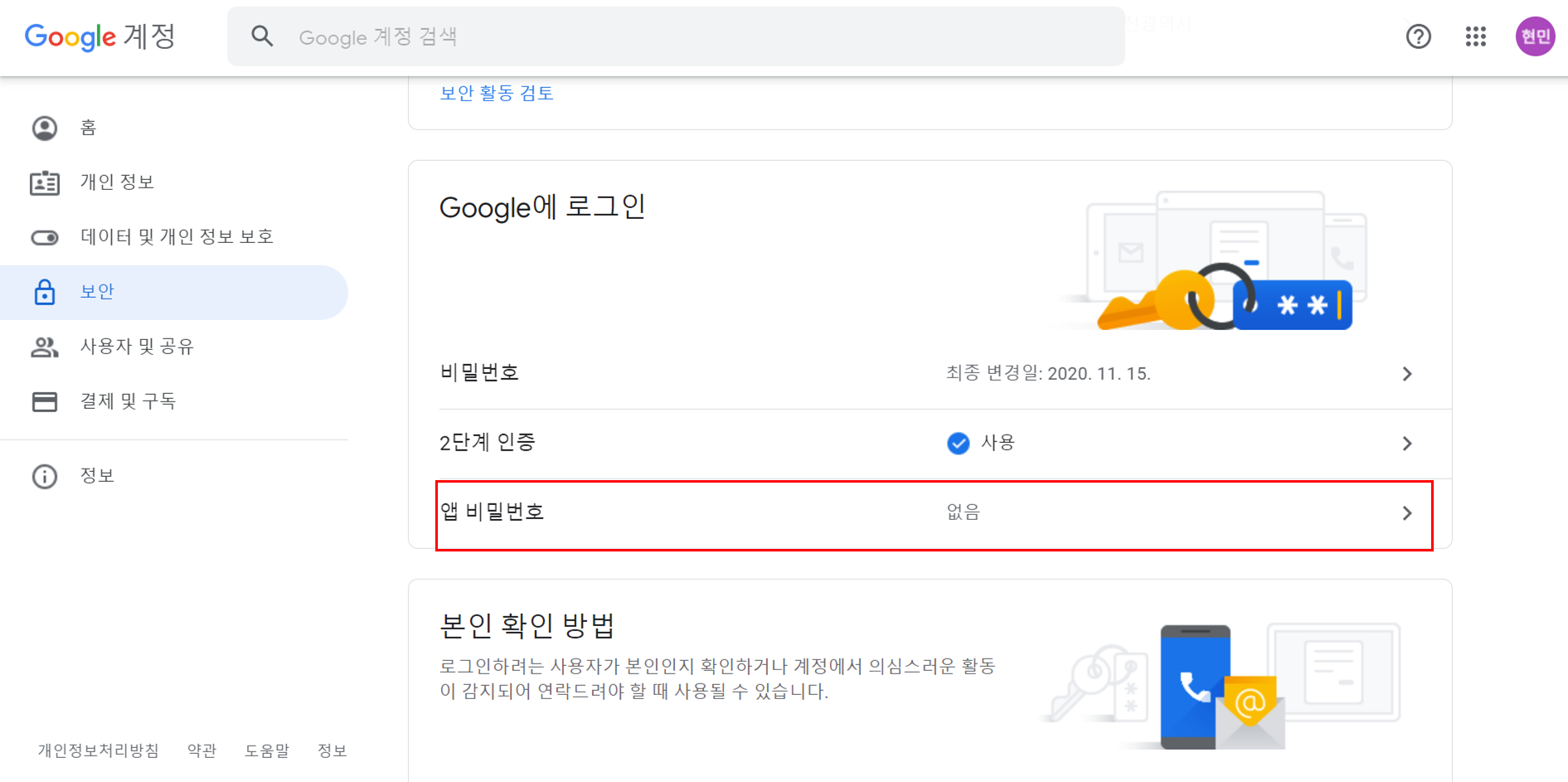Click the 없음 status text
This screenshot has height=782, width=1568.
964,512
